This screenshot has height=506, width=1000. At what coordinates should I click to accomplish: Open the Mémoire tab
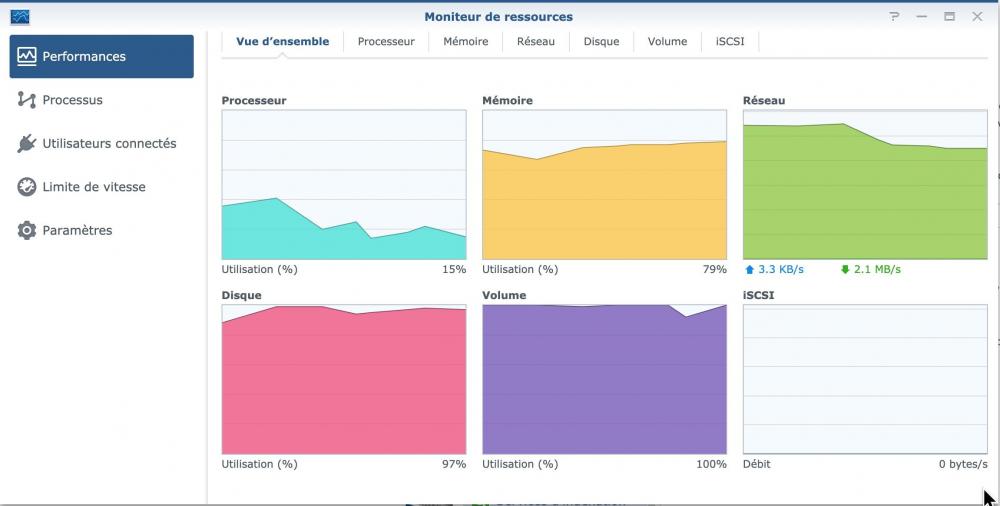coord(466,42)
